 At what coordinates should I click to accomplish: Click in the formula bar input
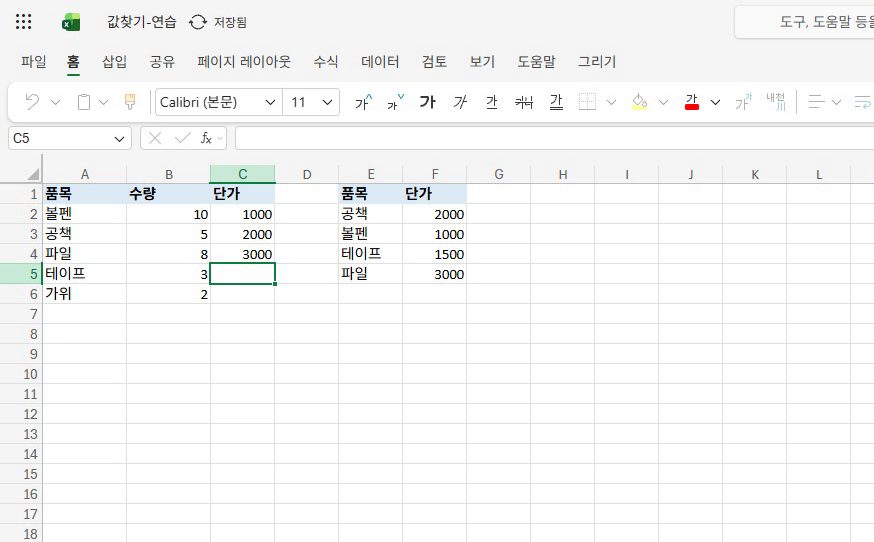coord(554,138)
